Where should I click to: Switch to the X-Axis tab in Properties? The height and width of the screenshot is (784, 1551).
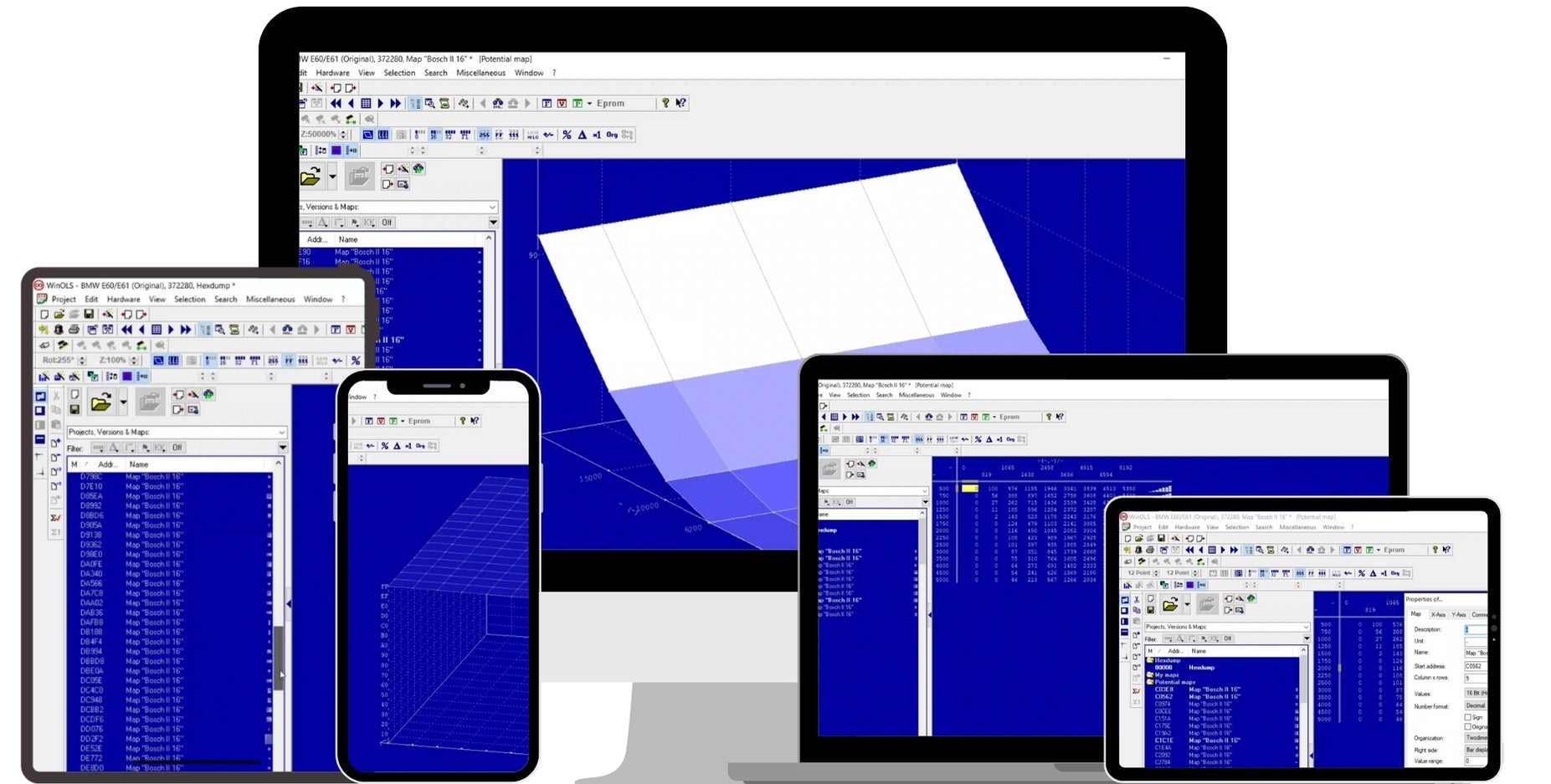click(x=1438, y=614)
